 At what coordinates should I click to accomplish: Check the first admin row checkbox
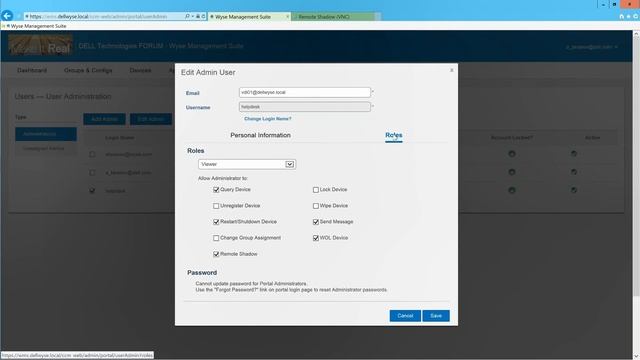coord(92,154)
